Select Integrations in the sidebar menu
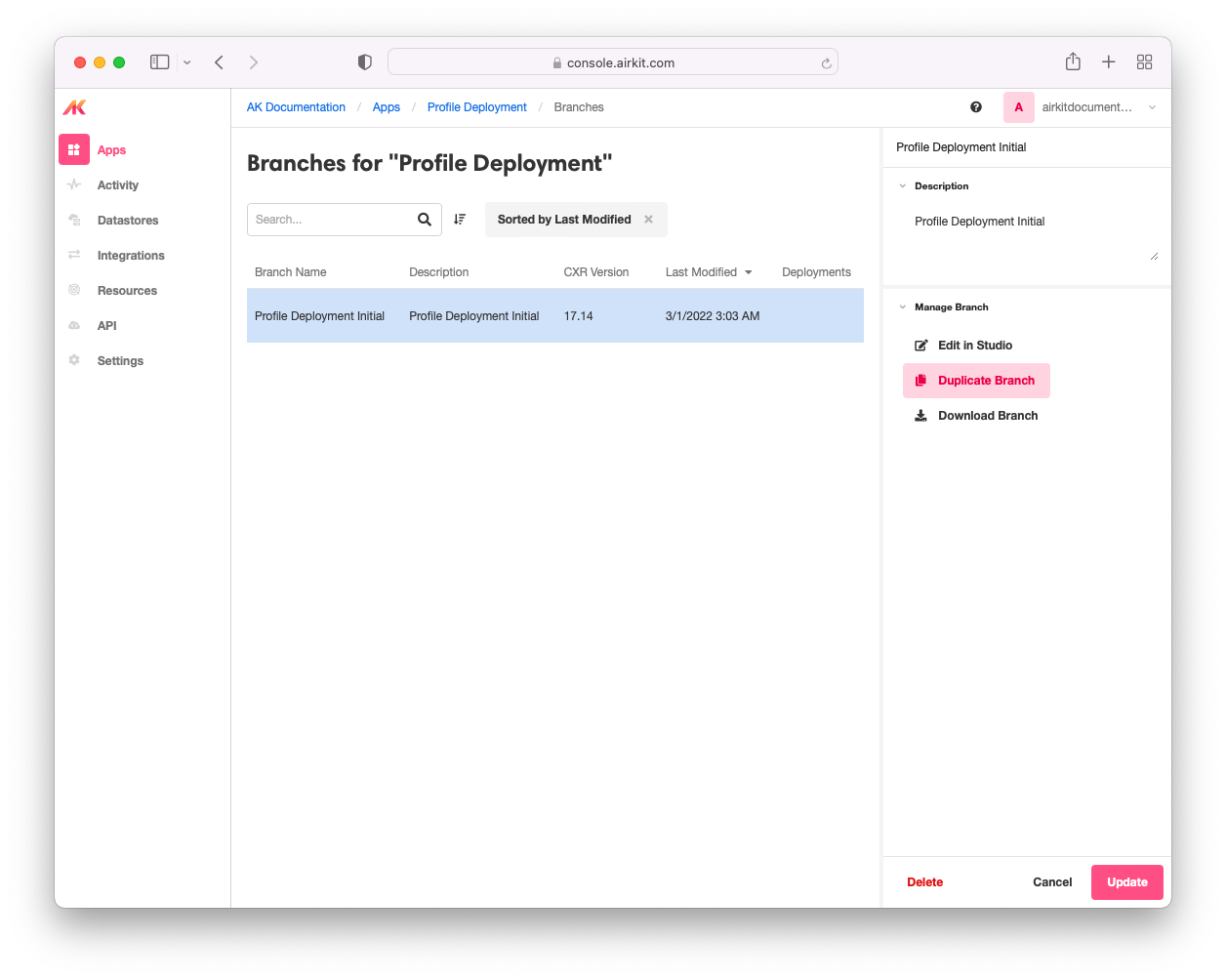Image resolution: width=1226 pixels, height=980 pixels. 131,256
